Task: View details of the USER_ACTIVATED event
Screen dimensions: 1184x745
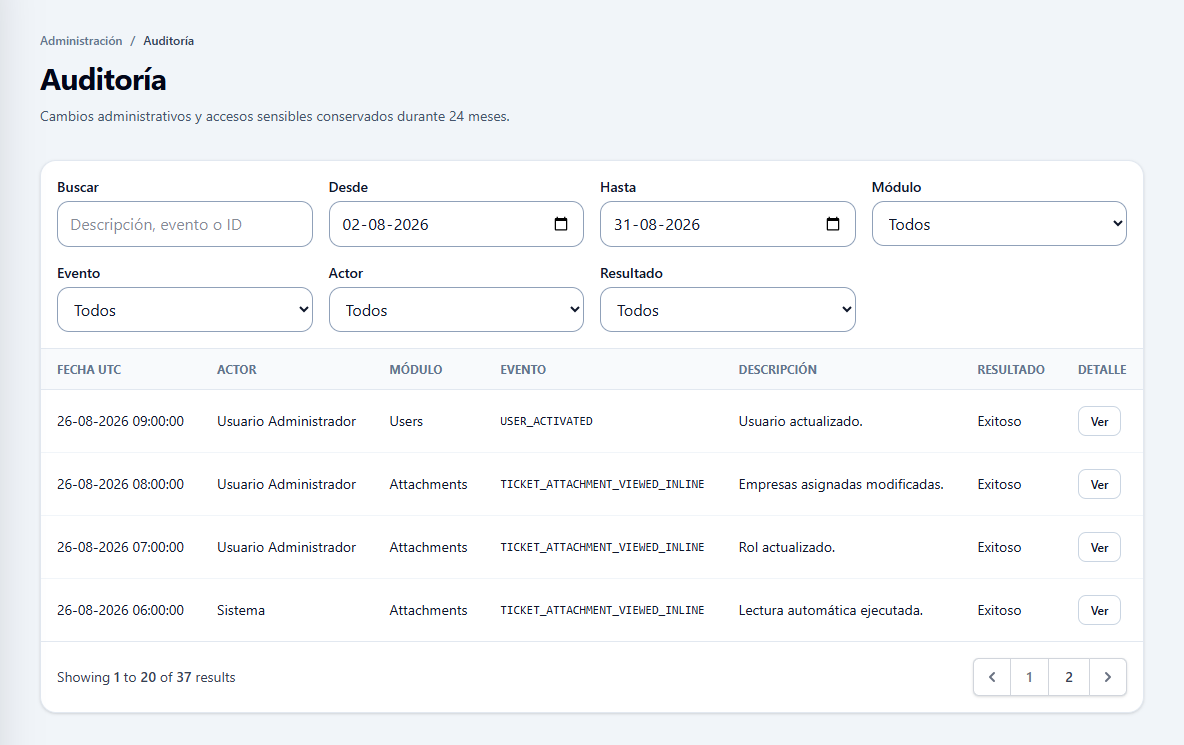Action: click(1099, 421)
